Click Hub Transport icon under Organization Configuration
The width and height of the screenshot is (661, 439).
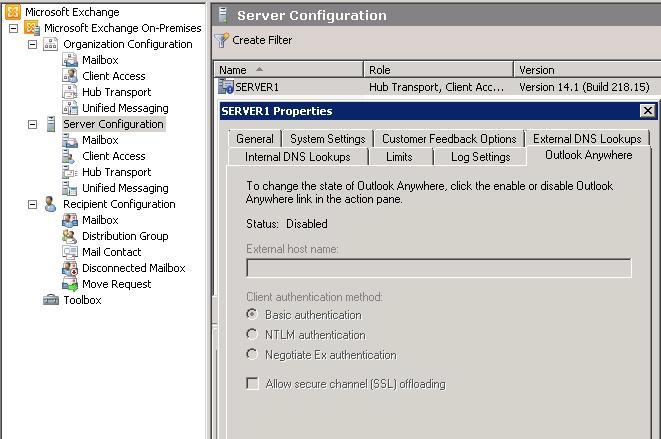pyautogui.click(x=70, y=92)
